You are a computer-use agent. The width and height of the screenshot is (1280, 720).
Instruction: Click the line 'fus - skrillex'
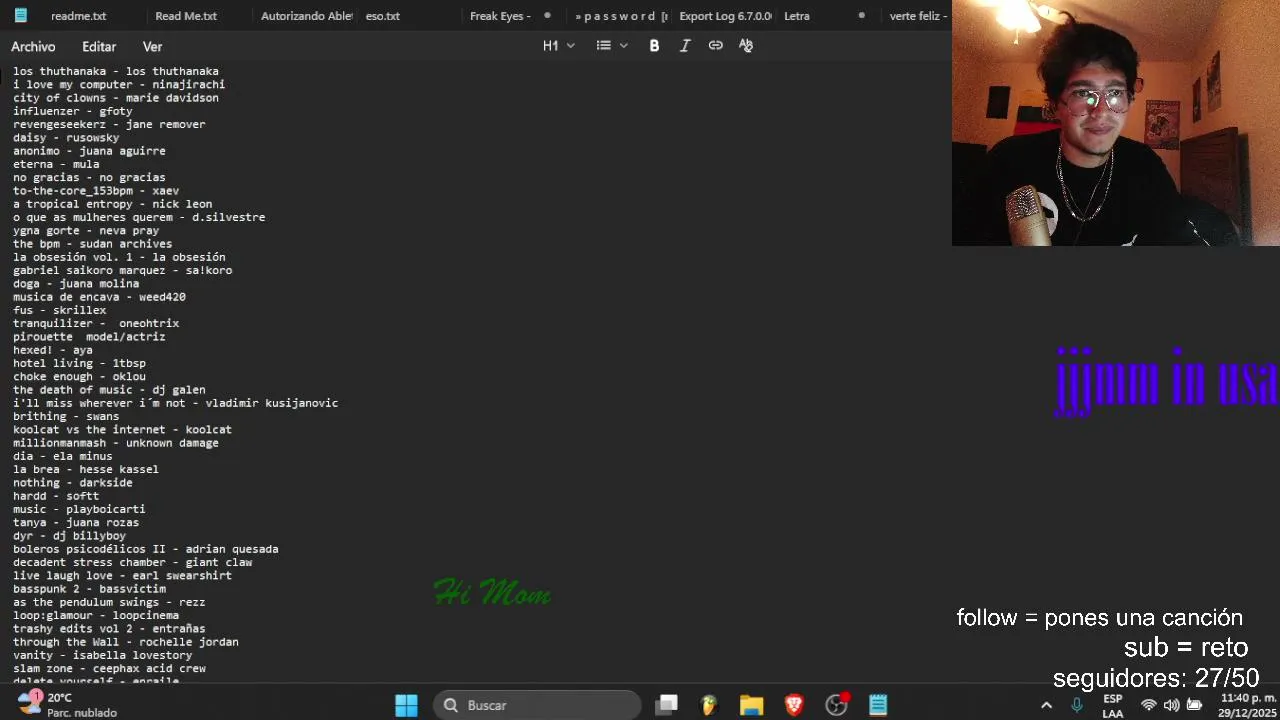pyautogui.click(x=60, y=310)
